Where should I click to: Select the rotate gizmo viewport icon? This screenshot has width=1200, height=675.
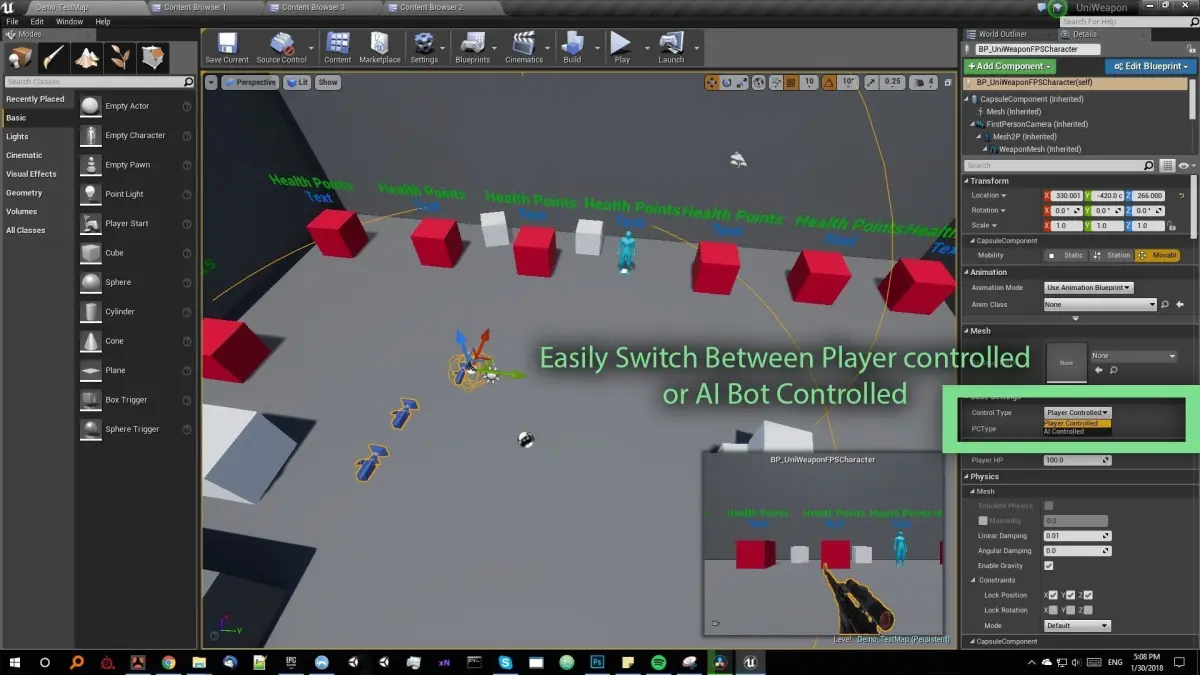[727, 82]
